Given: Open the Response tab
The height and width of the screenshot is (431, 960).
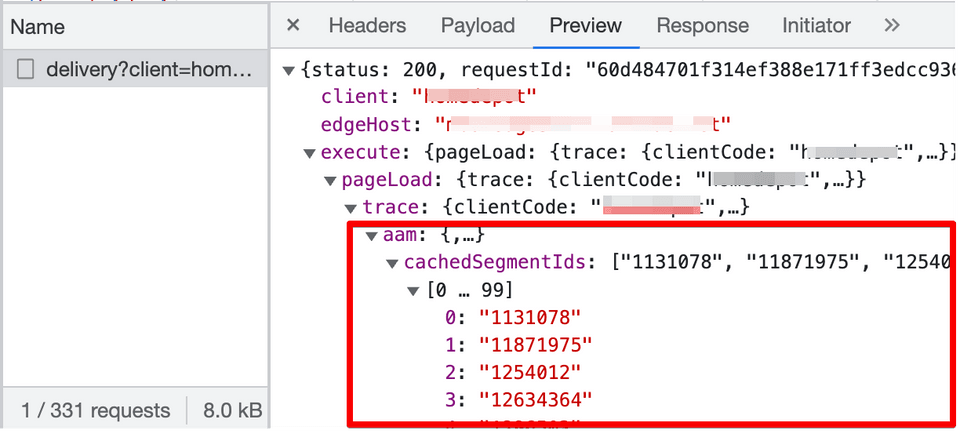Looking at the screenshot, I should (x=702, y=25).
